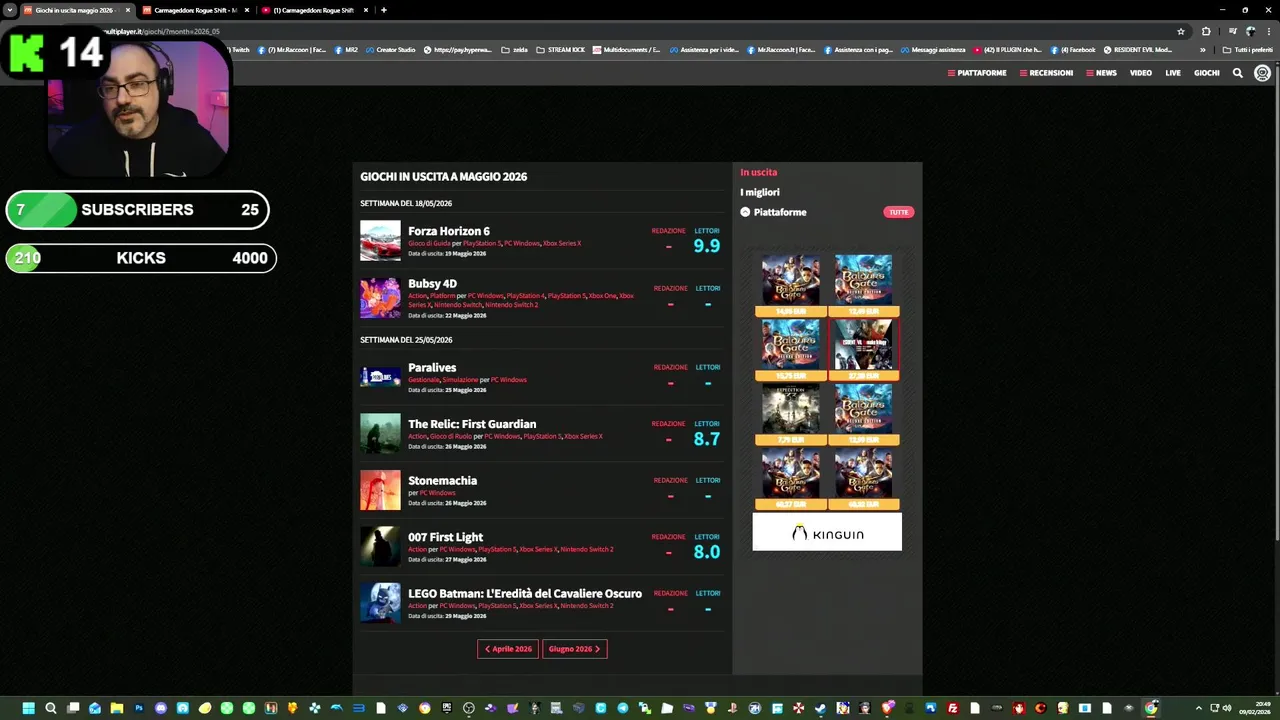Close the 'Giochi in uscita maggio 2026' tab

pyautogui.click(x=128, y=10)
